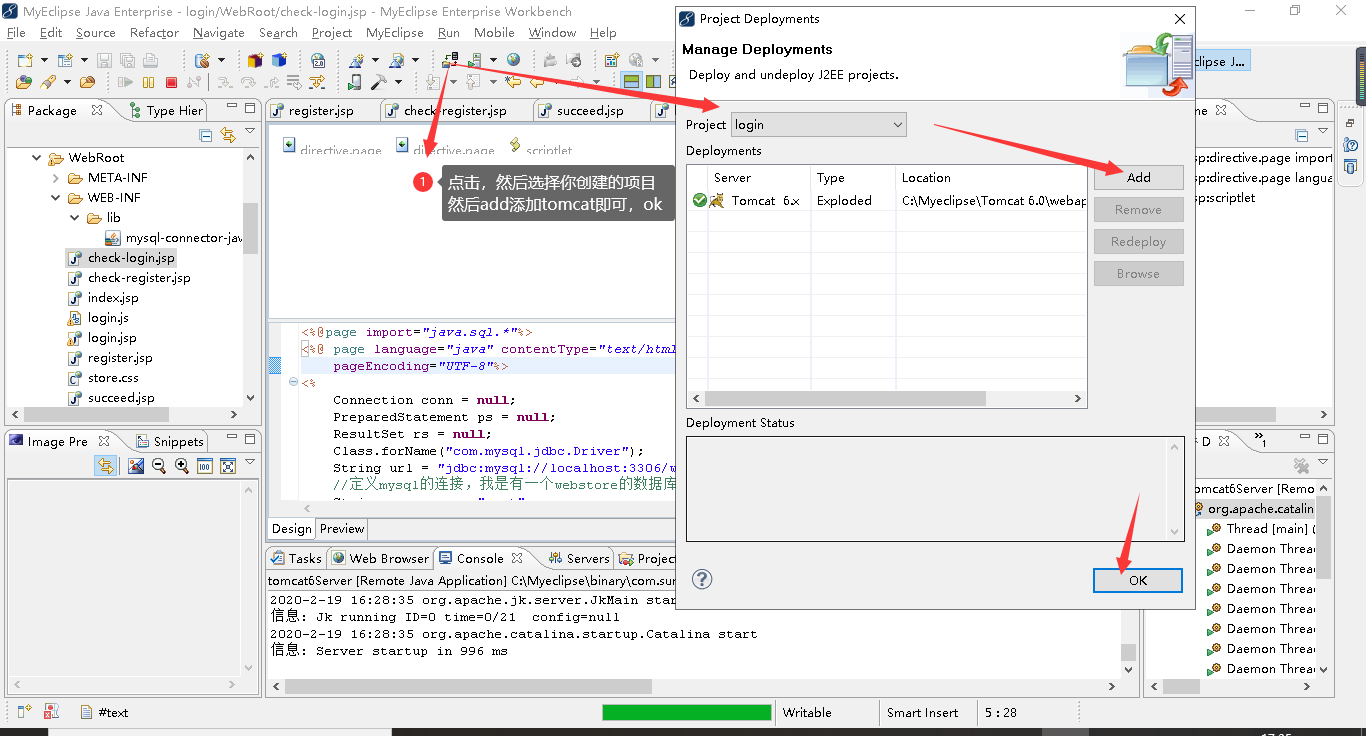
Task: Click the 100% actual-size icon in Image Preview
Action: click(203, 465)
